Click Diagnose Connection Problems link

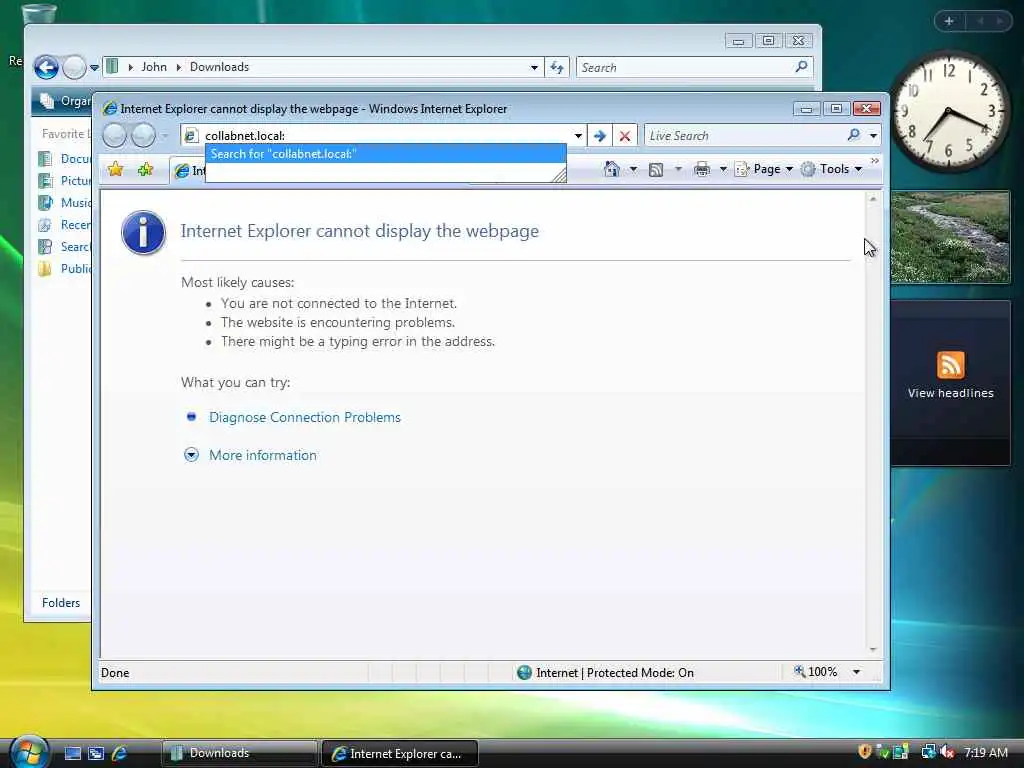click(x=304, y=417)
